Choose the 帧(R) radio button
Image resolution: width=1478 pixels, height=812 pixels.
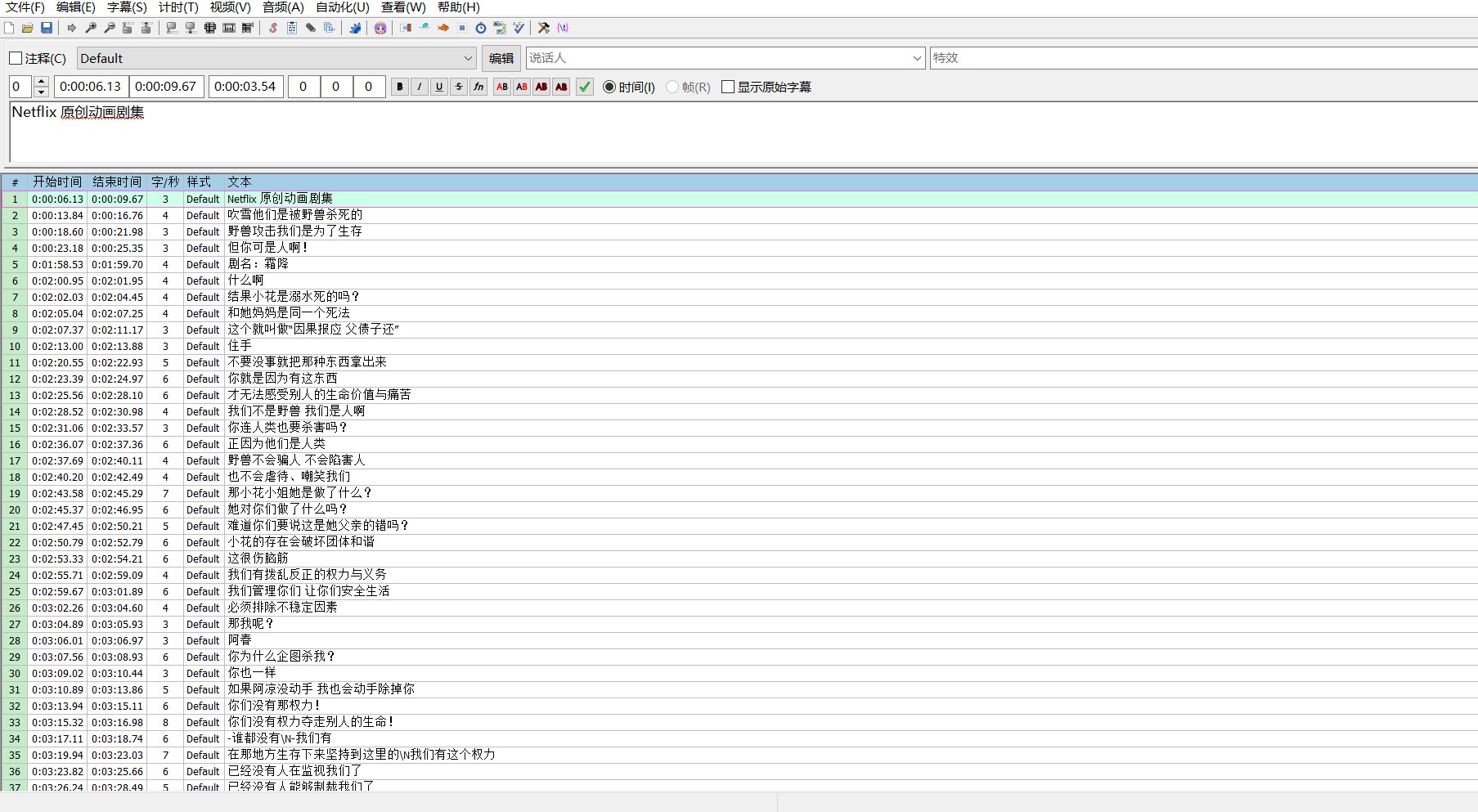(672, 87)
